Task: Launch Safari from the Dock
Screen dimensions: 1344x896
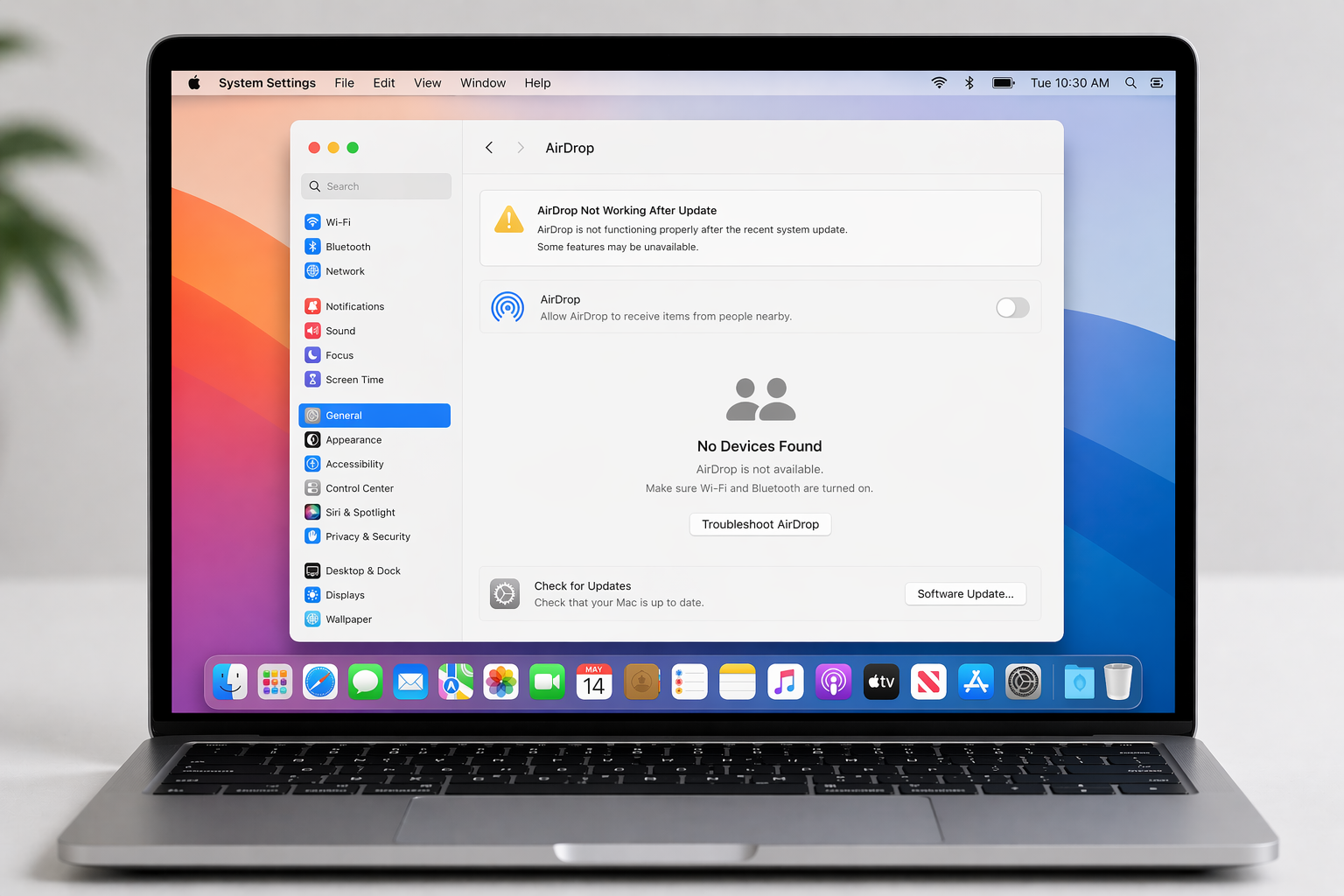Action: click(320, 682)
